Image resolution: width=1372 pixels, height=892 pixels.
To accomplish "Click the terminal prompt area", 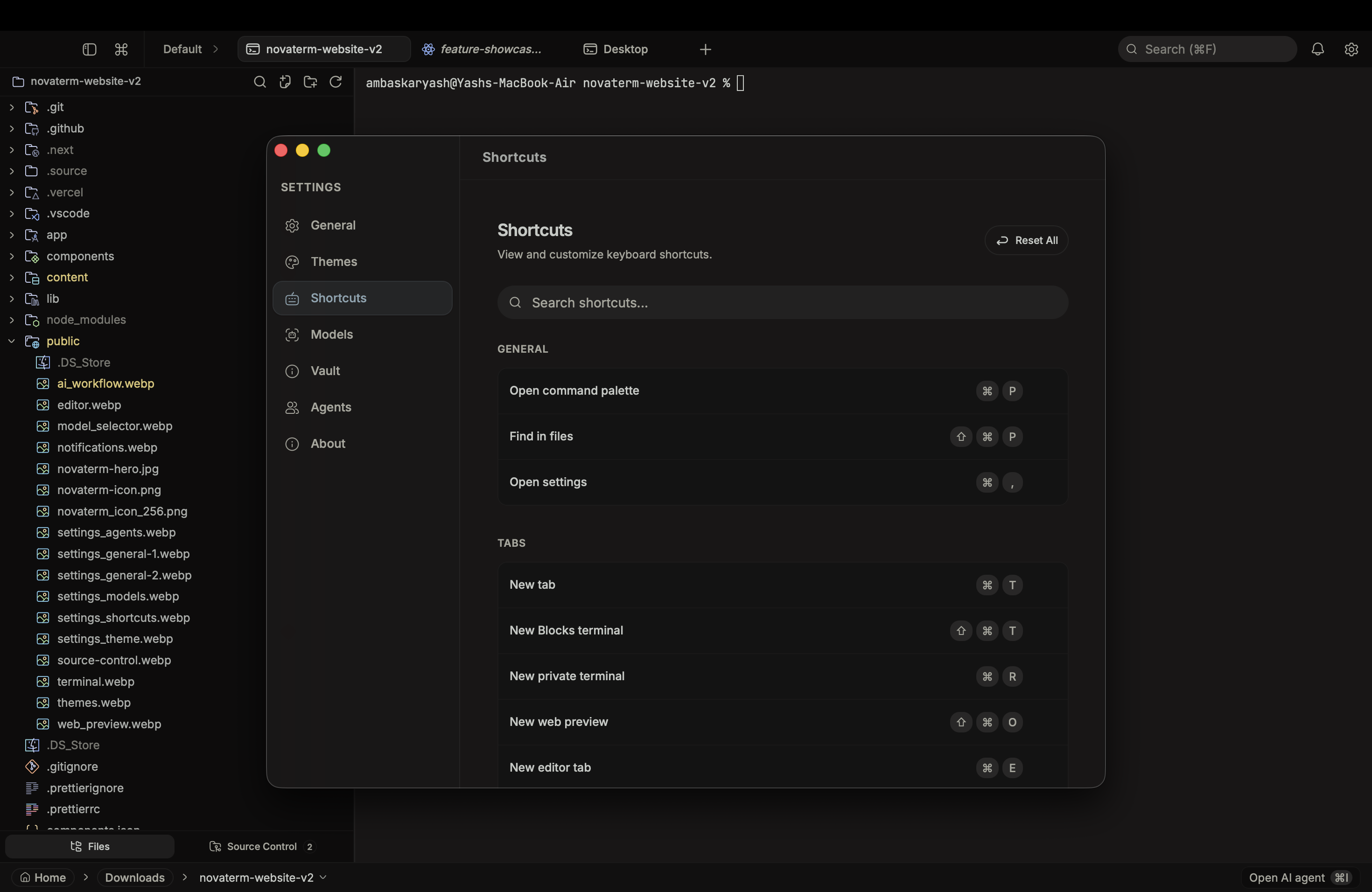I will (x=555, y=83).
